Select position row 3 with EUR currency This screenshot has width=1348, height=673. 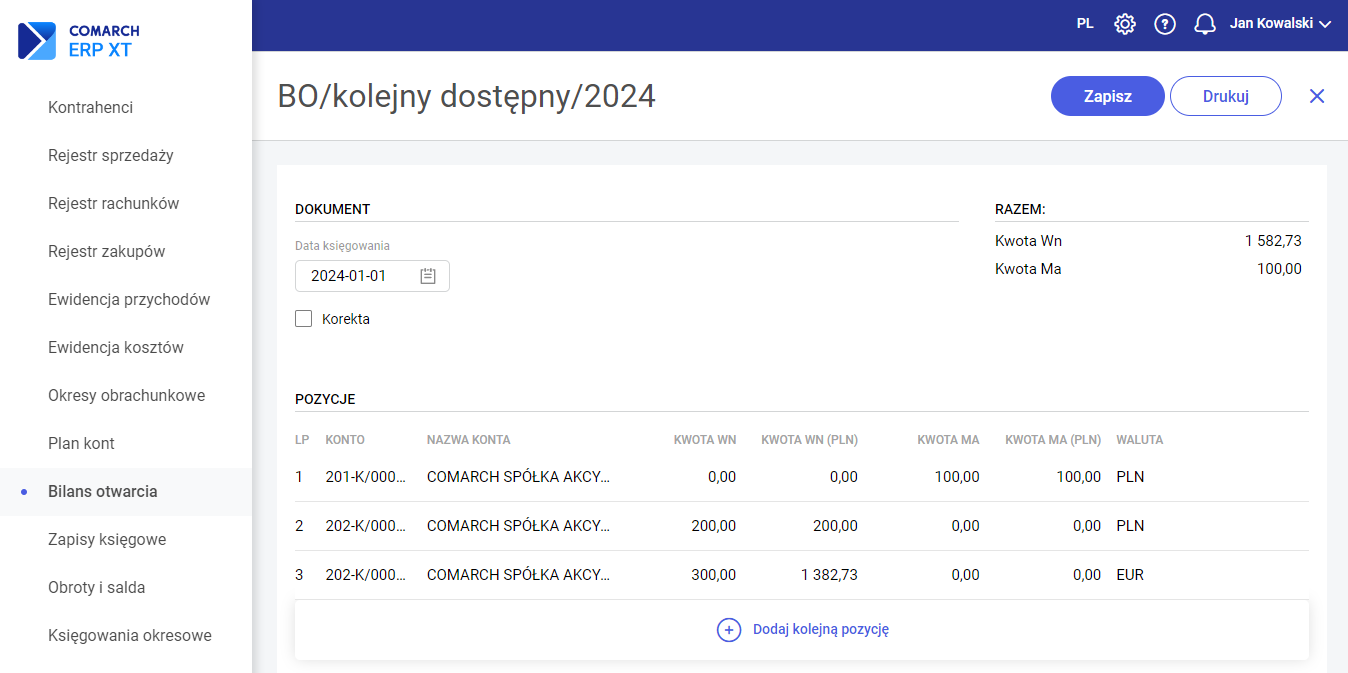click(800, 575)
